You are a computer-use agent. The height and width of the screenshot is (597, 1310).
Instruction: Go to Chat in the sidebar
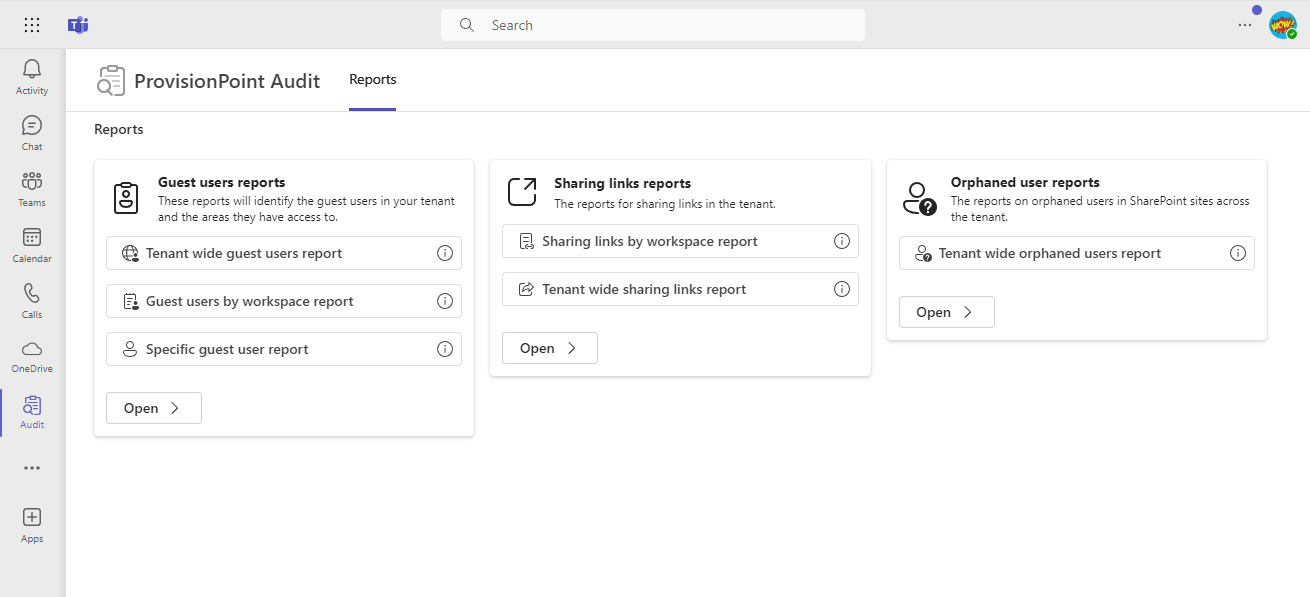[32, 133]
